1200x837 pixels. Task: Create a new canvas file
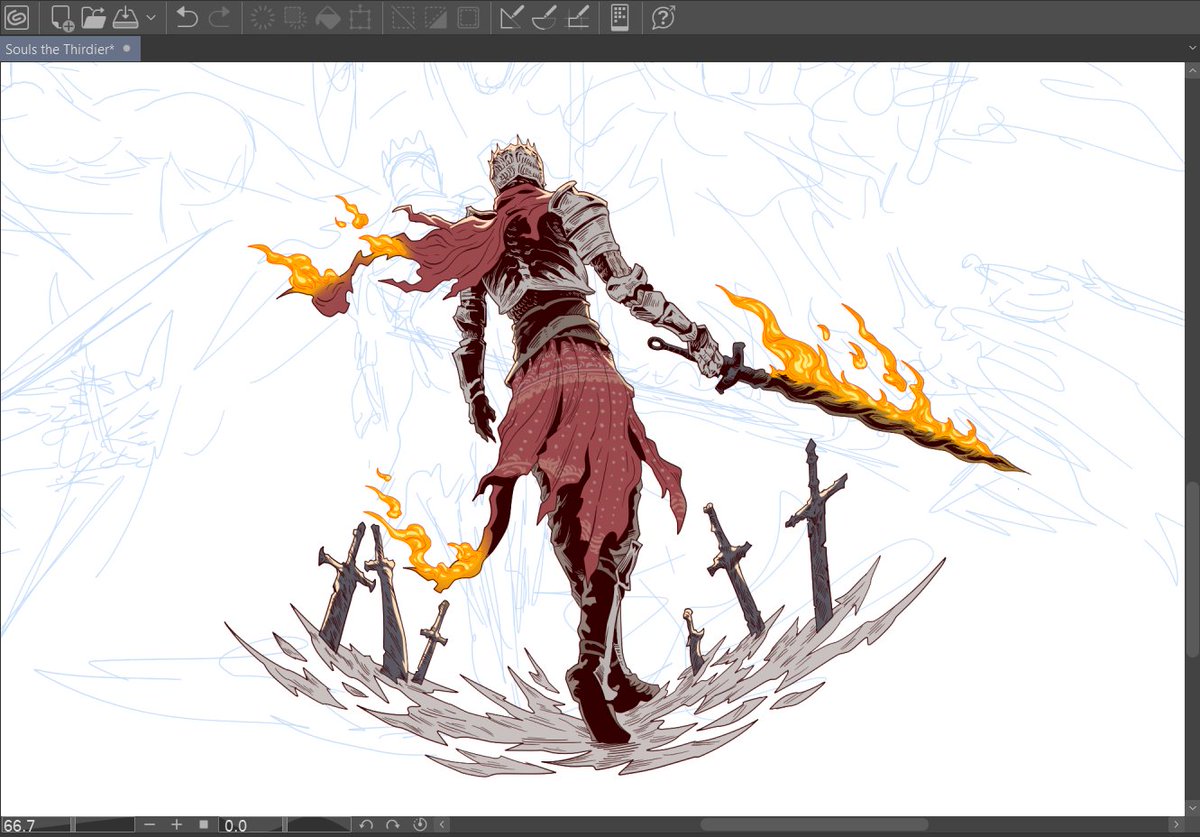62,16
